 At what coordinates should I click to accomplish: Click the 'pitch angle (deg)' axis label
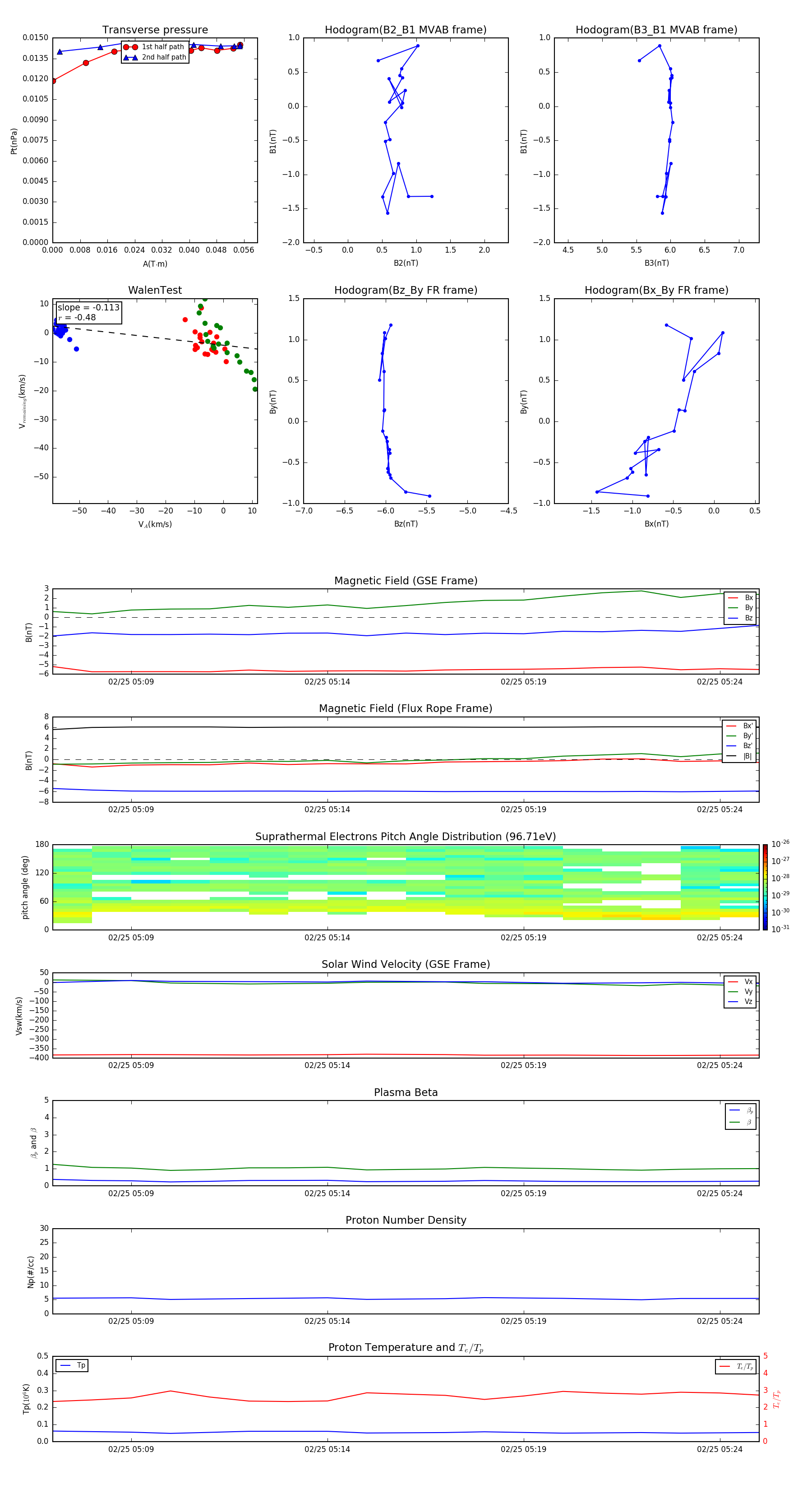pos(25,887)
